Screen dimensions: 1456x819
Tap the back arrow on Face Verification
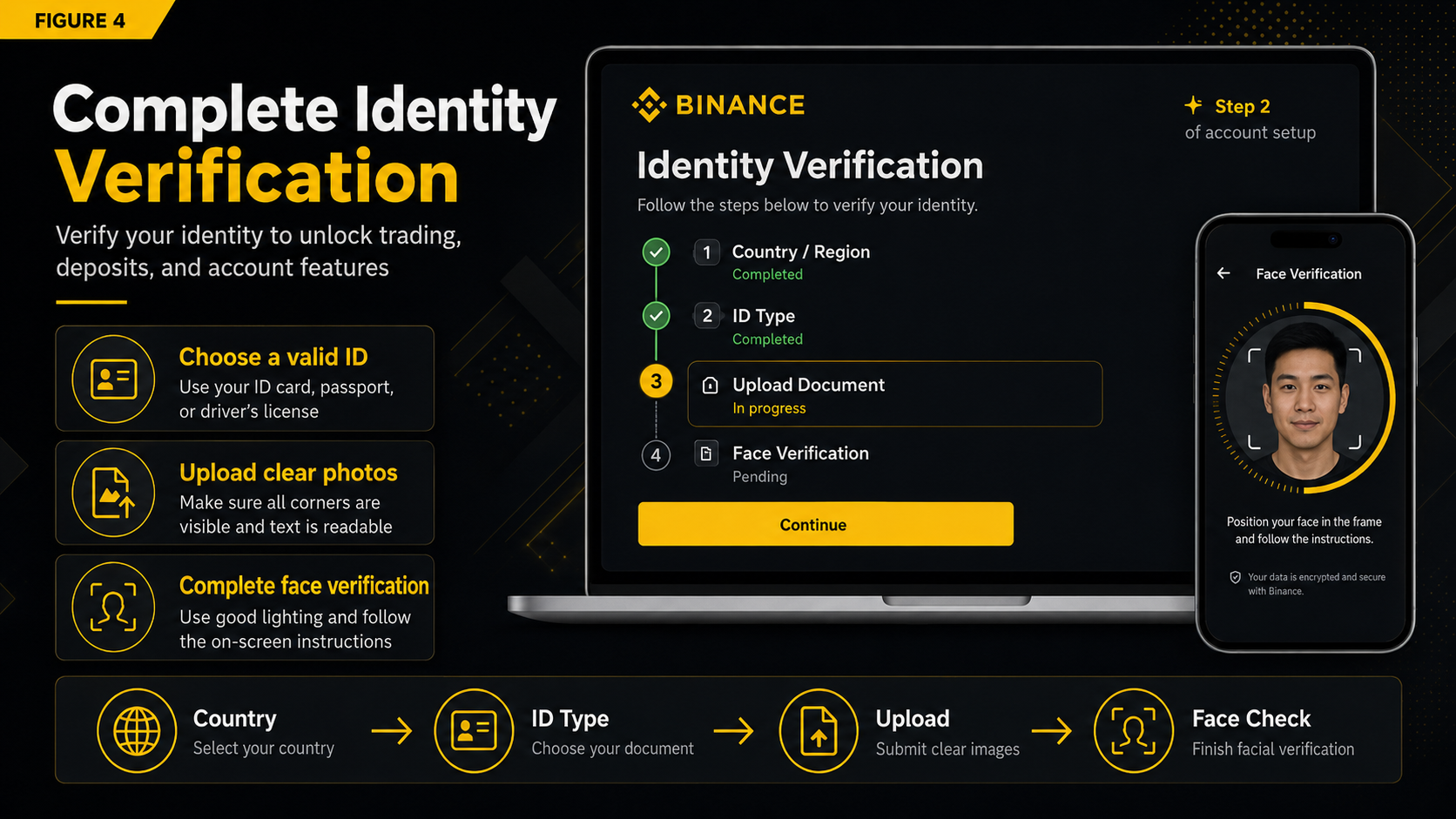point(1223,273)
